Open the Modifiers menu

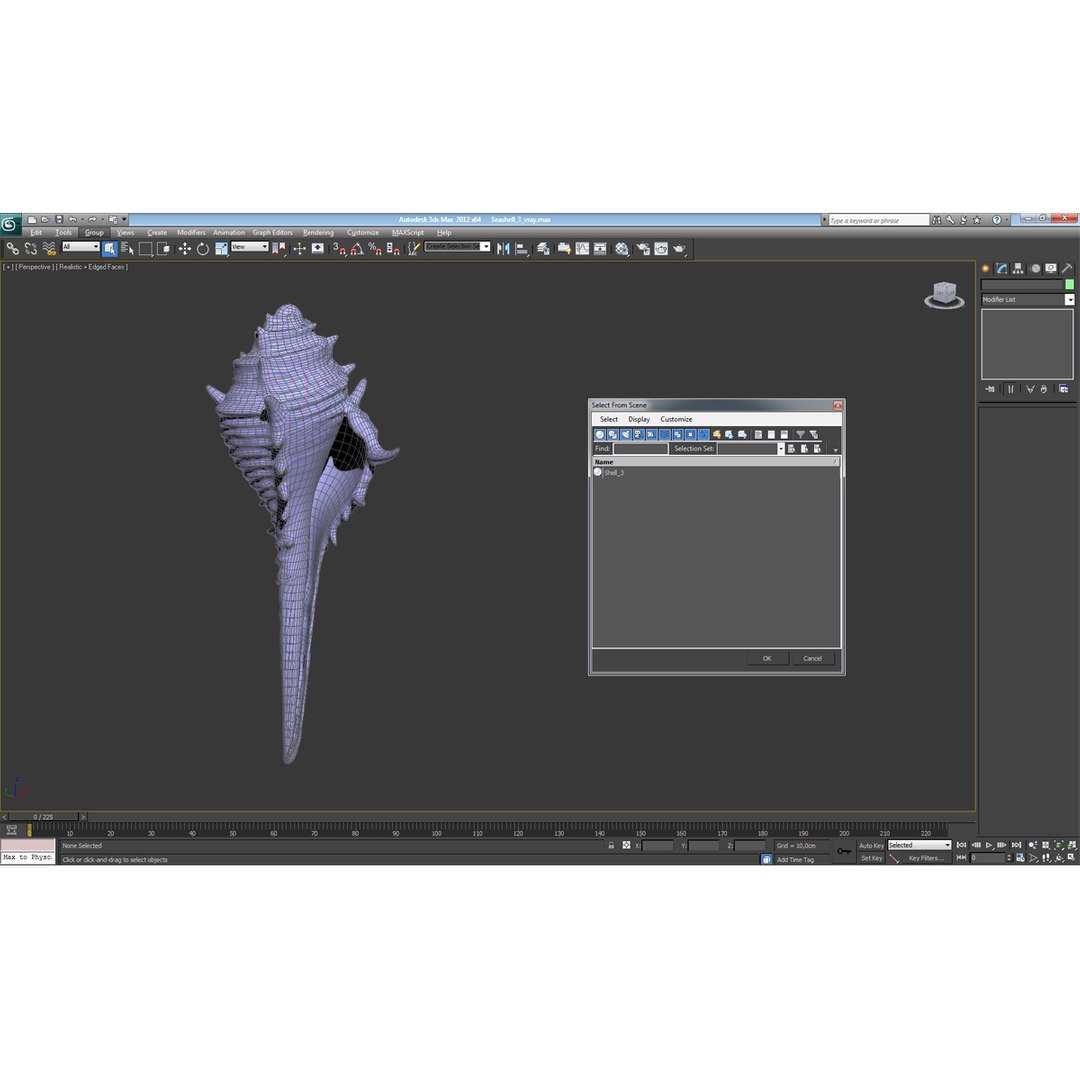tap(191, 233)
